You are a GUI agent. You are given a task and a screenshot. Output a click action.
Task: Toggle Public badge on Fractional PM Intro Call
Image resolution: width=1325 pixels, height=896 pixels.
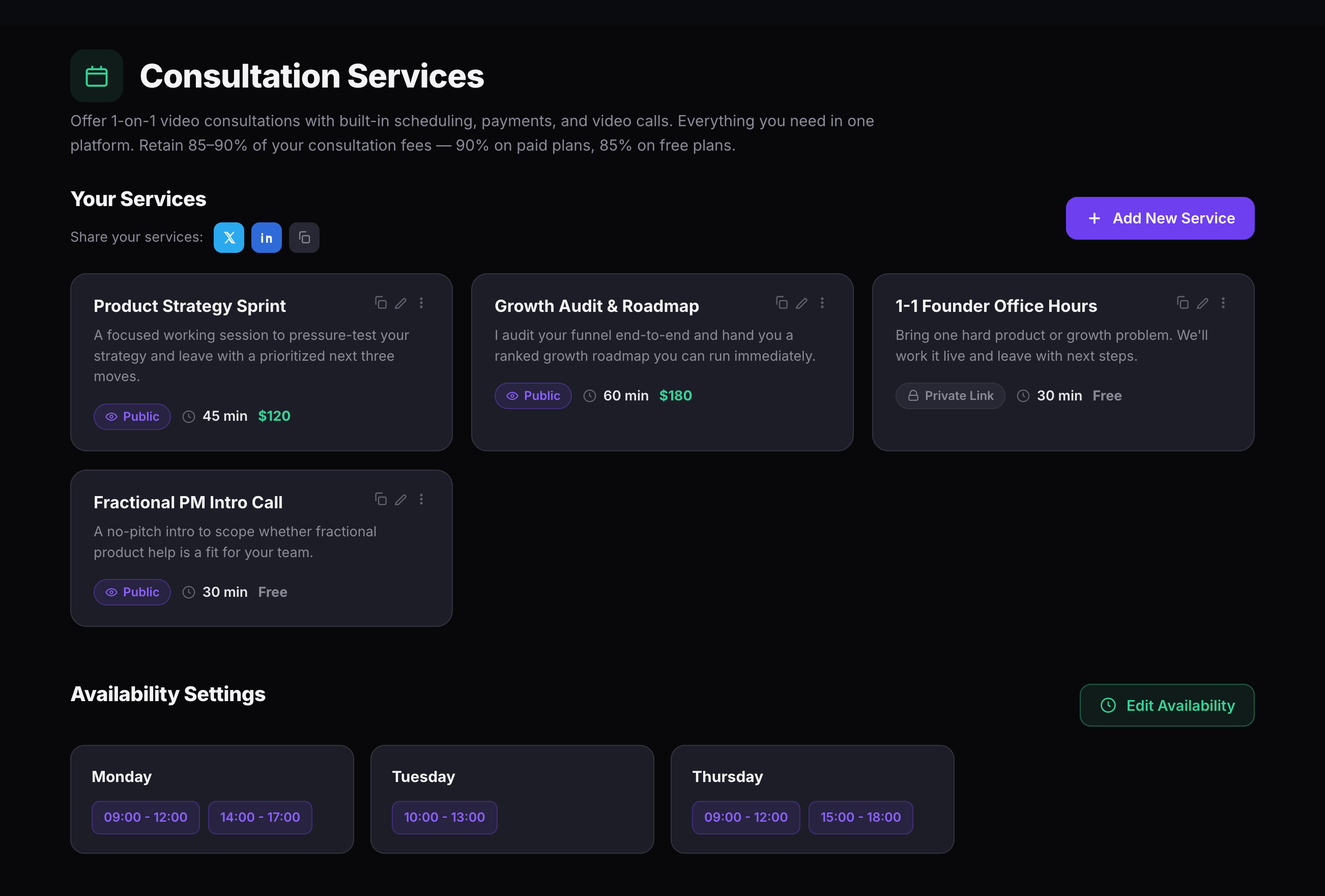point(132,592)
